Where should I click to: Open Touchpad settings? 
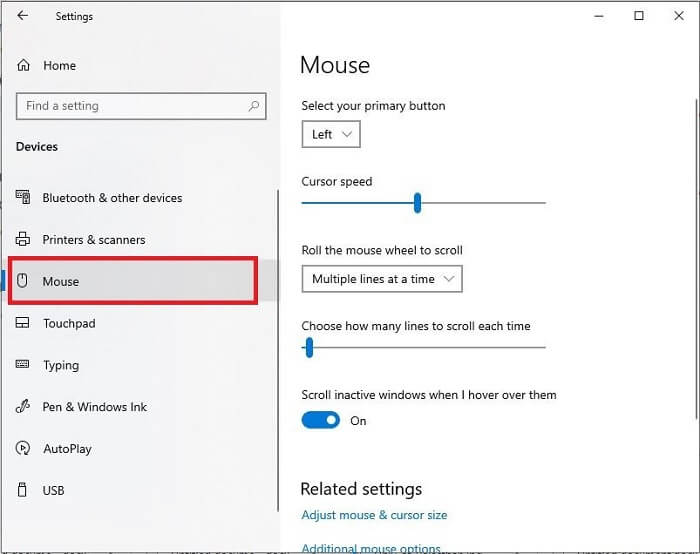click(x=69, y=323)
